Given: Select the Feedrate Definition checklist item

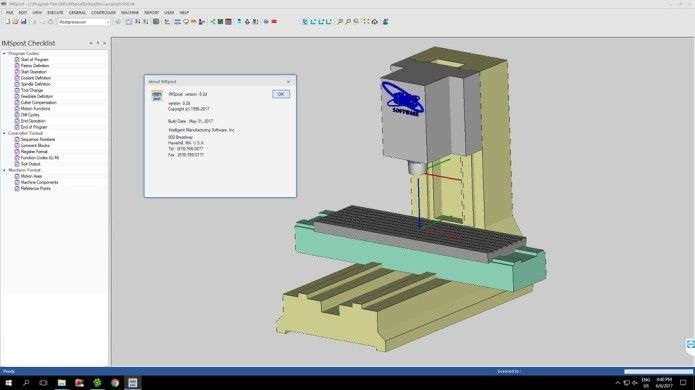Looking at the screenshot, I should (37, 96).
